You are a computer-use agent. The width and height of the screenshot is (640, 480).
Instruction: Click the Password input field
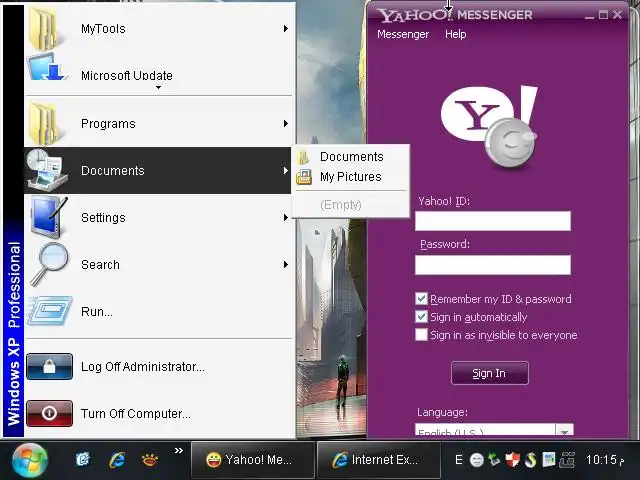[493, 264]
